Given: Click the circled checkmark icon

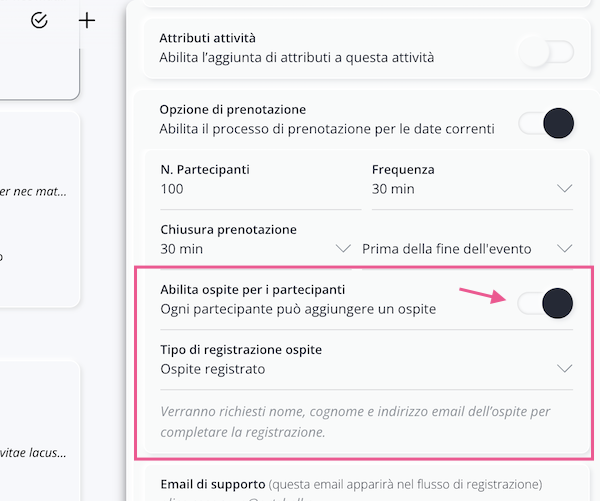Looking at the screenshot, I should tap(39, 20).
